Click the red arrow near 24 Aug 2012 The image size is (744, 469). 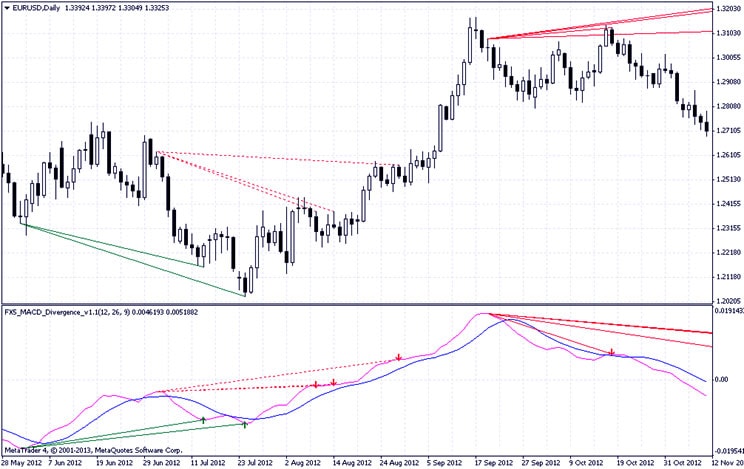(398, 357)
